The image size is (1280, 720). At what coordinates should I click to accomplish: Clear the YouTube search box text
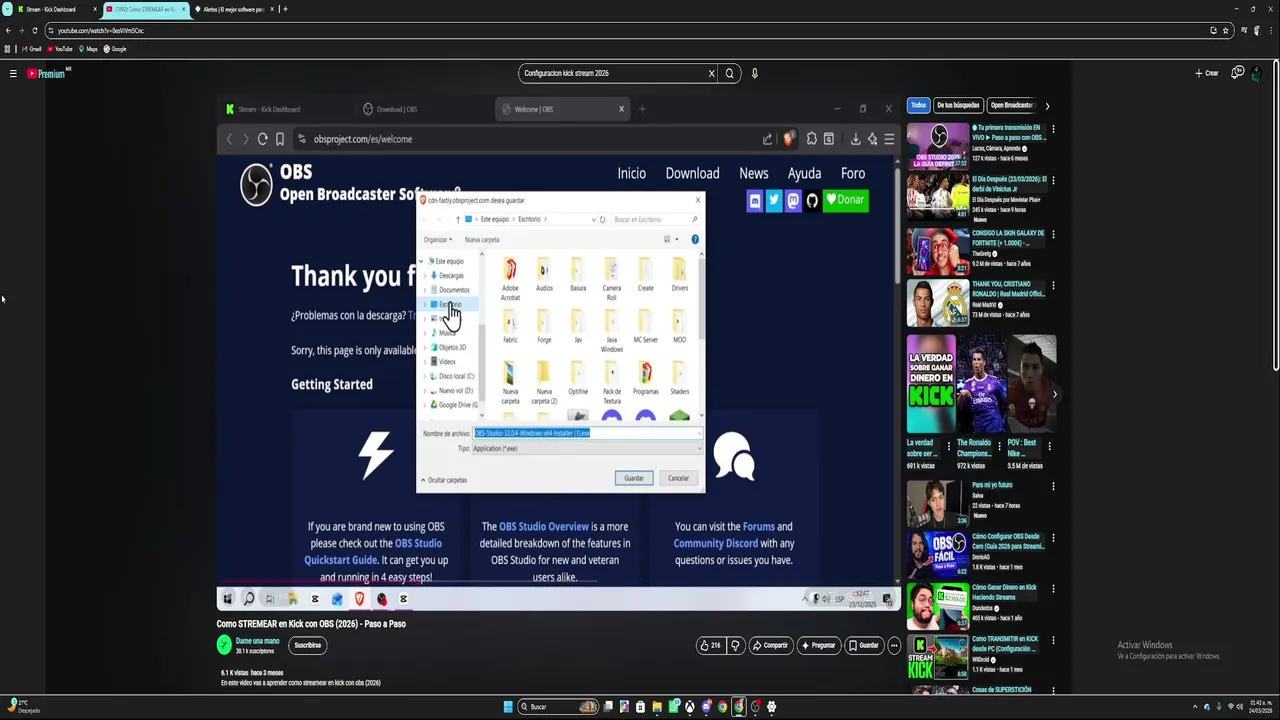click(712, 73)
